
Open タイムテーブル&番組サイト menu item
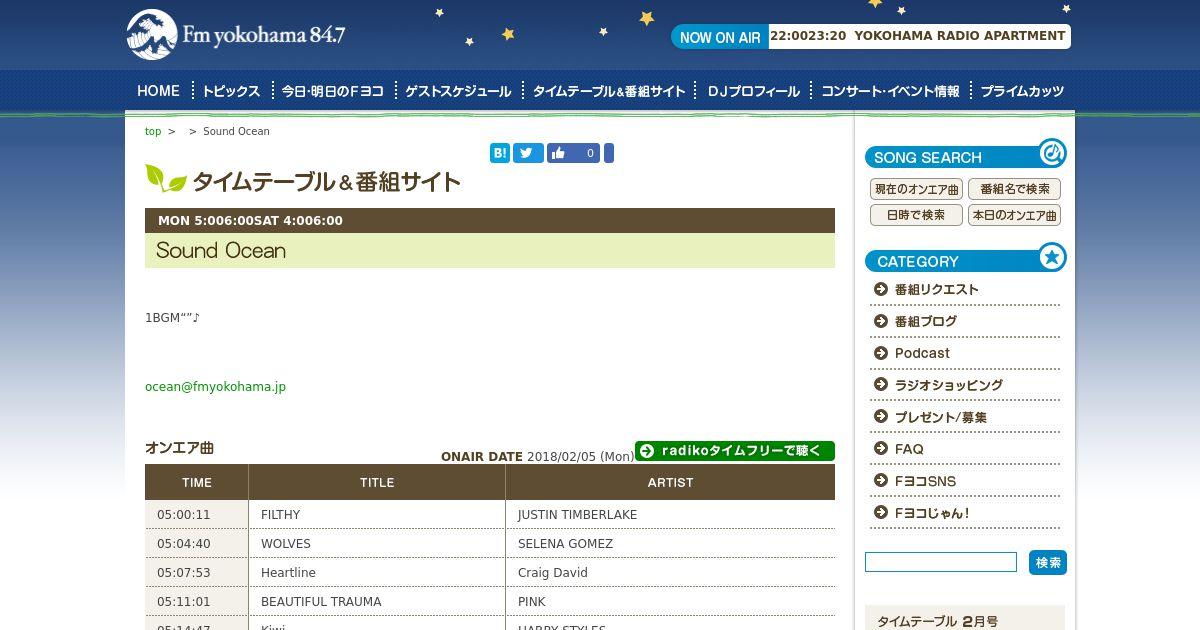pyautogui.click(x=609, y=91)
